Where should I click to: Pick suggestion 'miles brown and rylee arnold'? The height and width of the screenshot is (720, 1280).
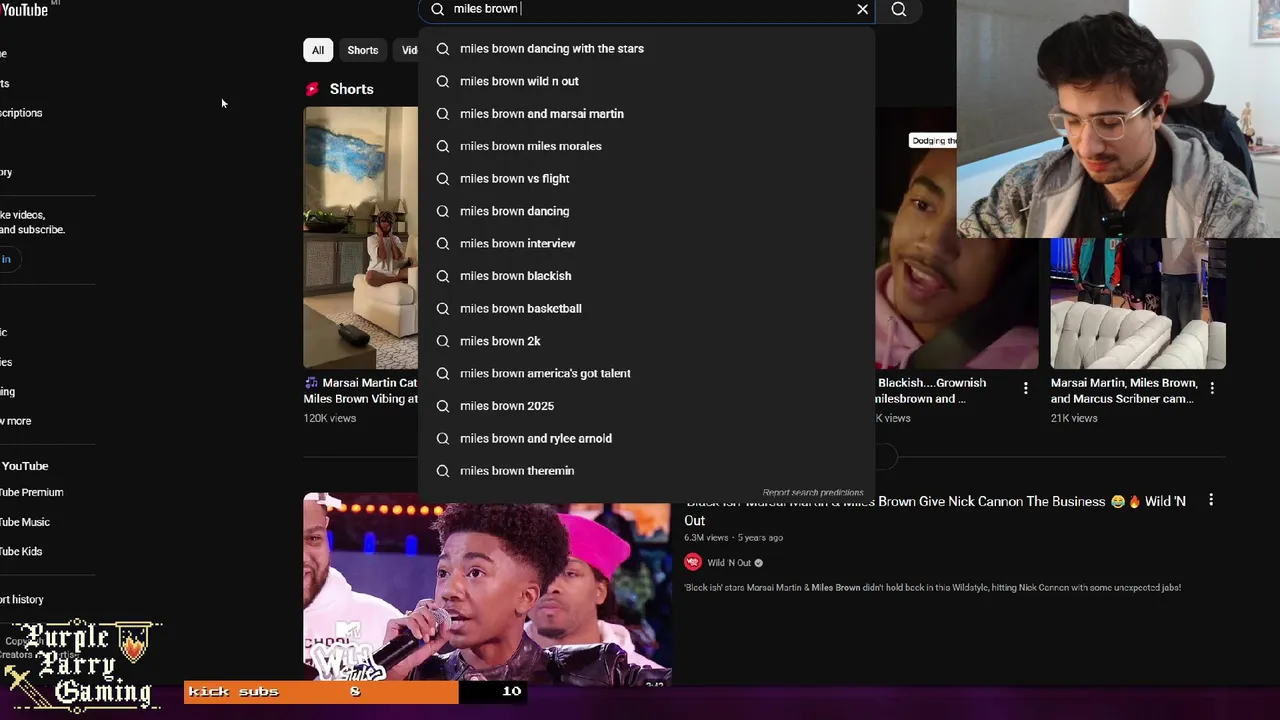click(x=646, y=438)
